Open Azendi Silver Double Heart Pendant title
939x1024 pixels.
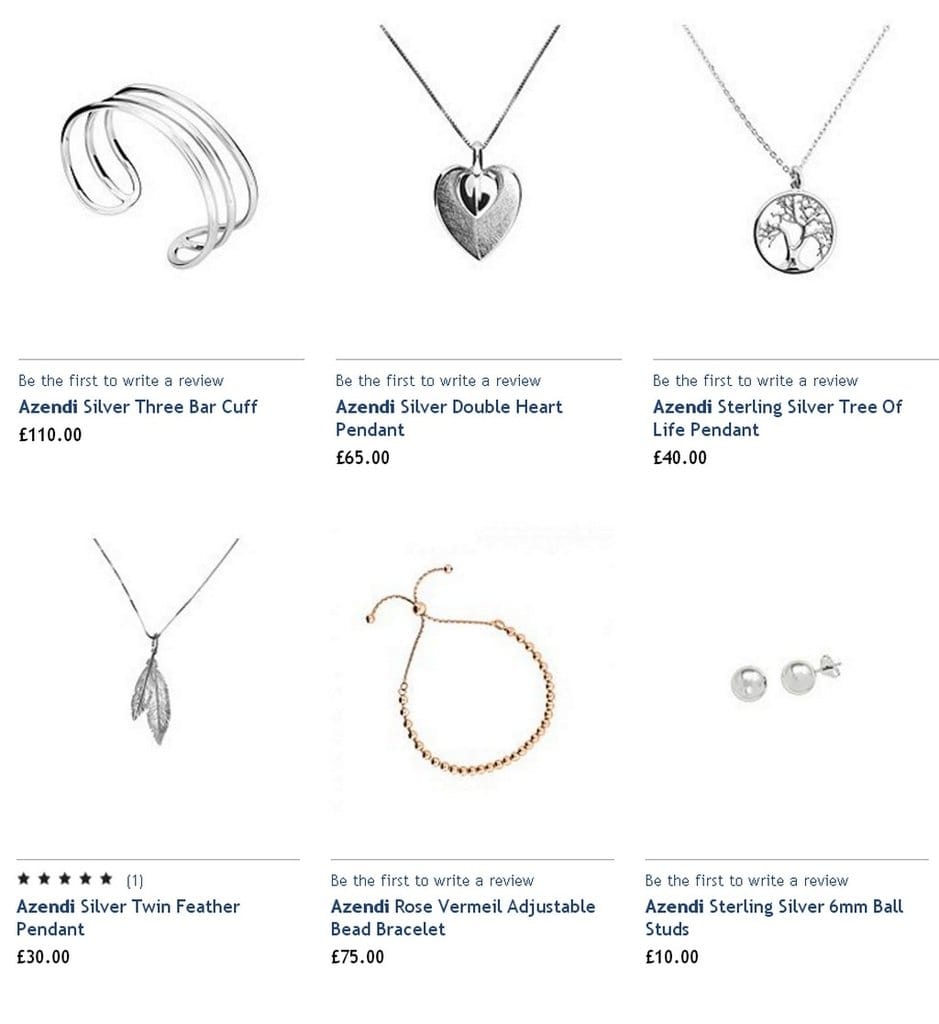click(x=449, y=418)
